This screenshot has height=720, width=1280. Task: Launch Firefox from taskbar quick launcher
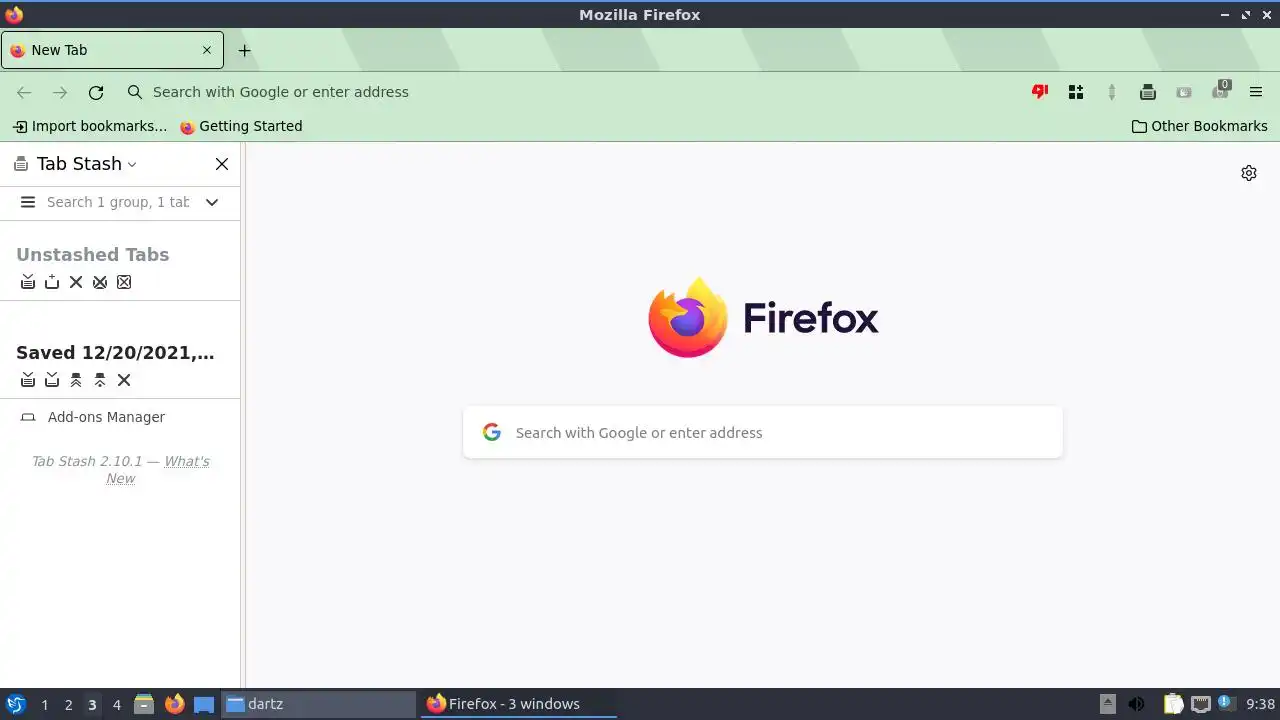[174, 704]
